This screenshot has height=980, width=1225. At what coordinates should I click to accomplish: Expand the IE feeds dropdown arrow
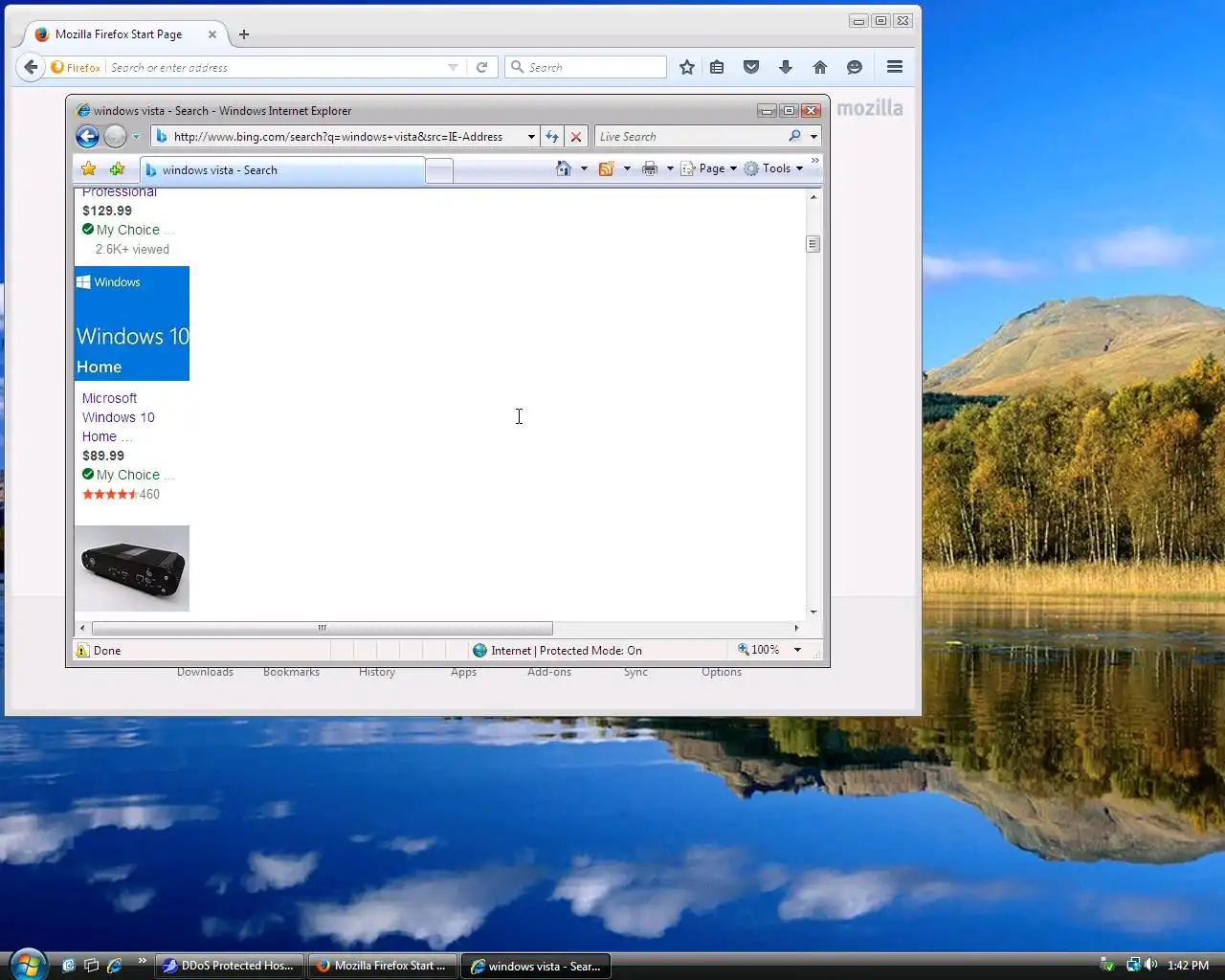[x=627, y=168]
